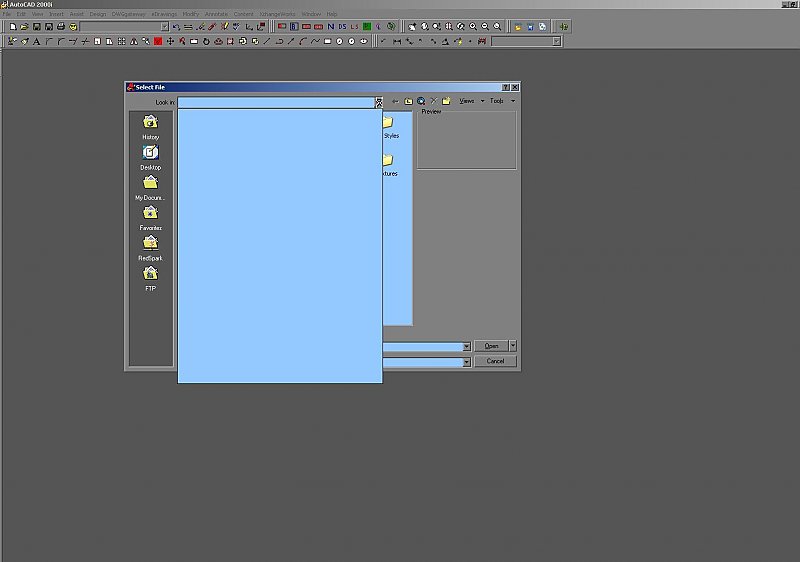Expand the File name combo box arrow

click(x=466, y=347)
